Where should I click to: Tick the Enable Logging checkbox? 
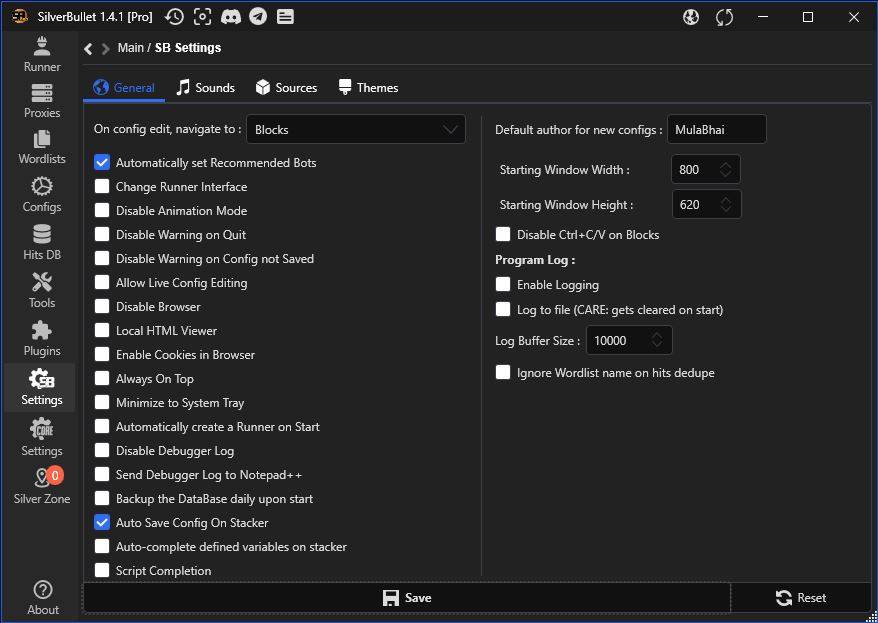[x=503, y=285]
